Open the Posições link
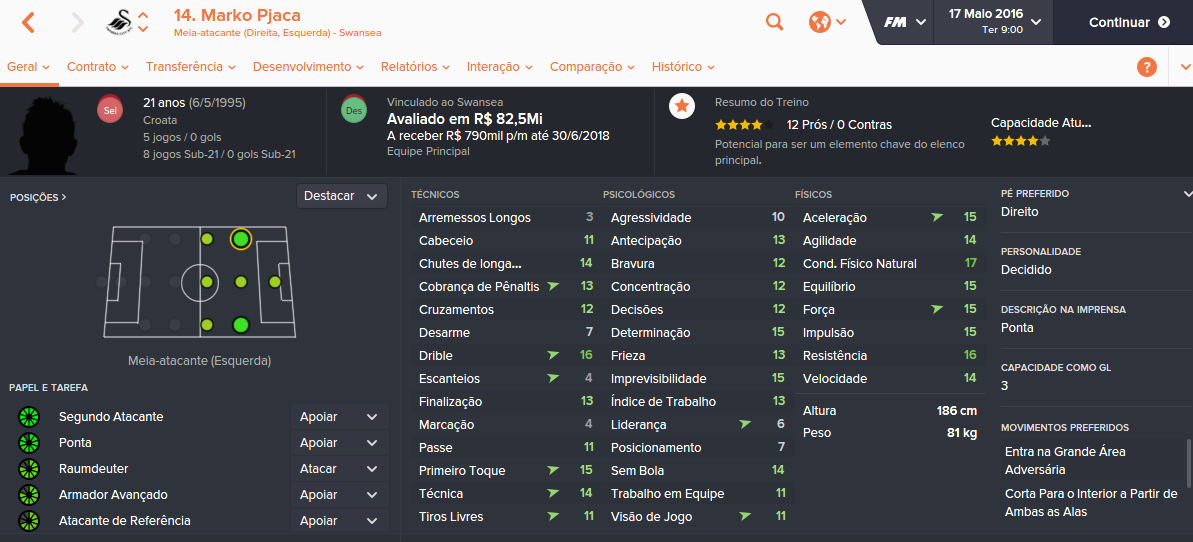This screenshot has width=1193, height=542. [x=38, y=197]
